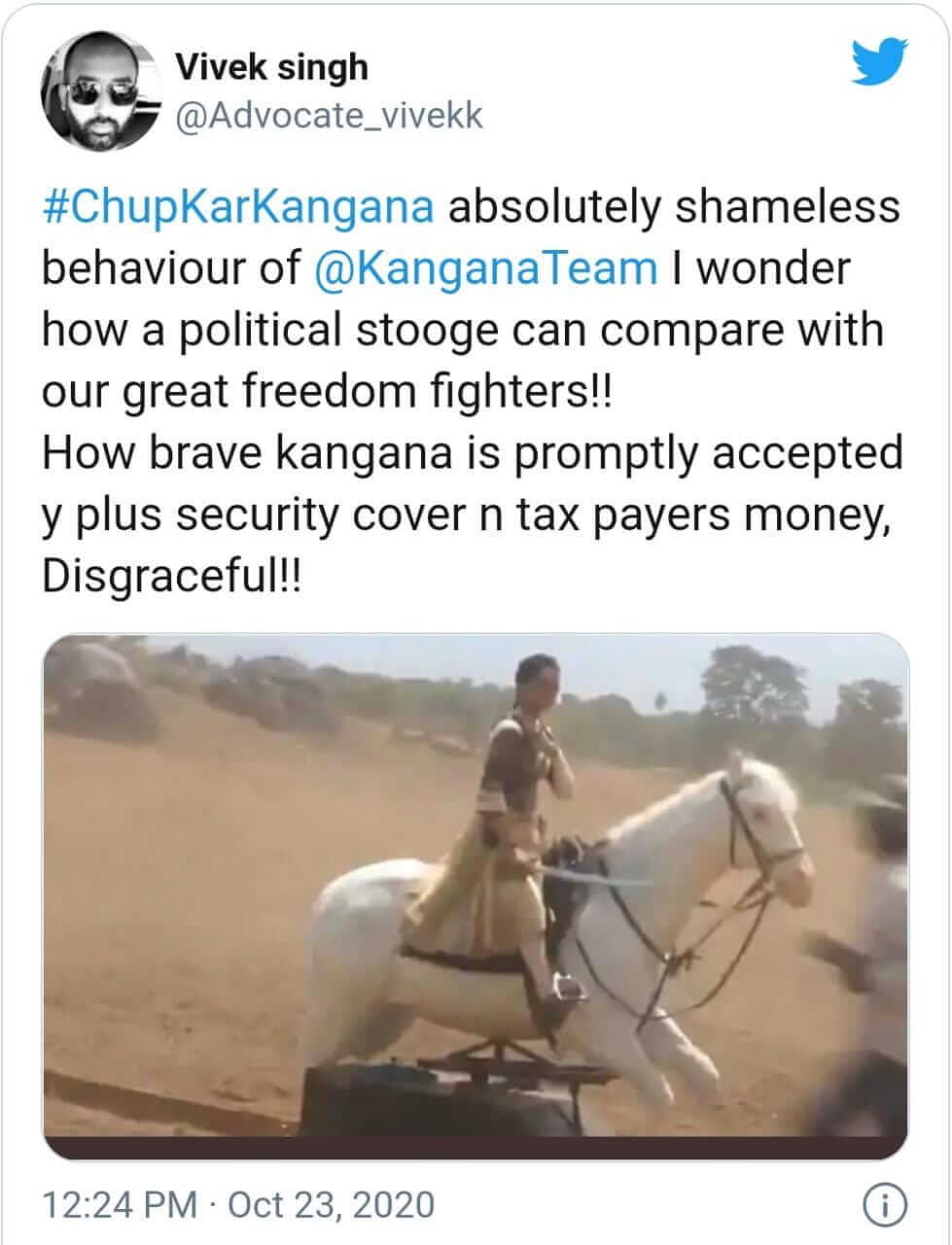Image resolution: width=952 pixels, height=1245 pixels.
Task: Click the video progress bar
Action: click(476, 1148)
